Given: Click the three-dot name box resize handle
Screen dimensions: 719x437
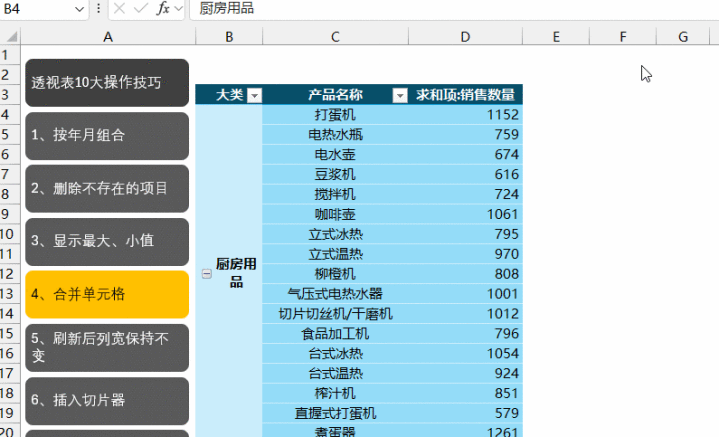Looking at the screenshot, I should tap(97, 9).
